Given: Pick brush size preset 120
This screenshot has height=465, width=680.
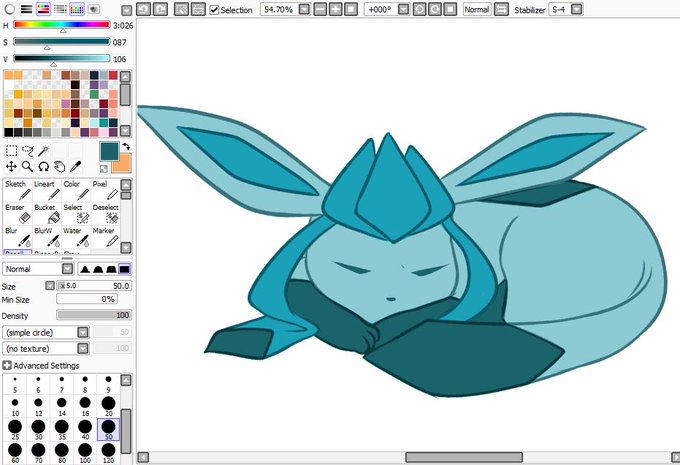Looking at the screenshot, I should [x=108, y=453].
